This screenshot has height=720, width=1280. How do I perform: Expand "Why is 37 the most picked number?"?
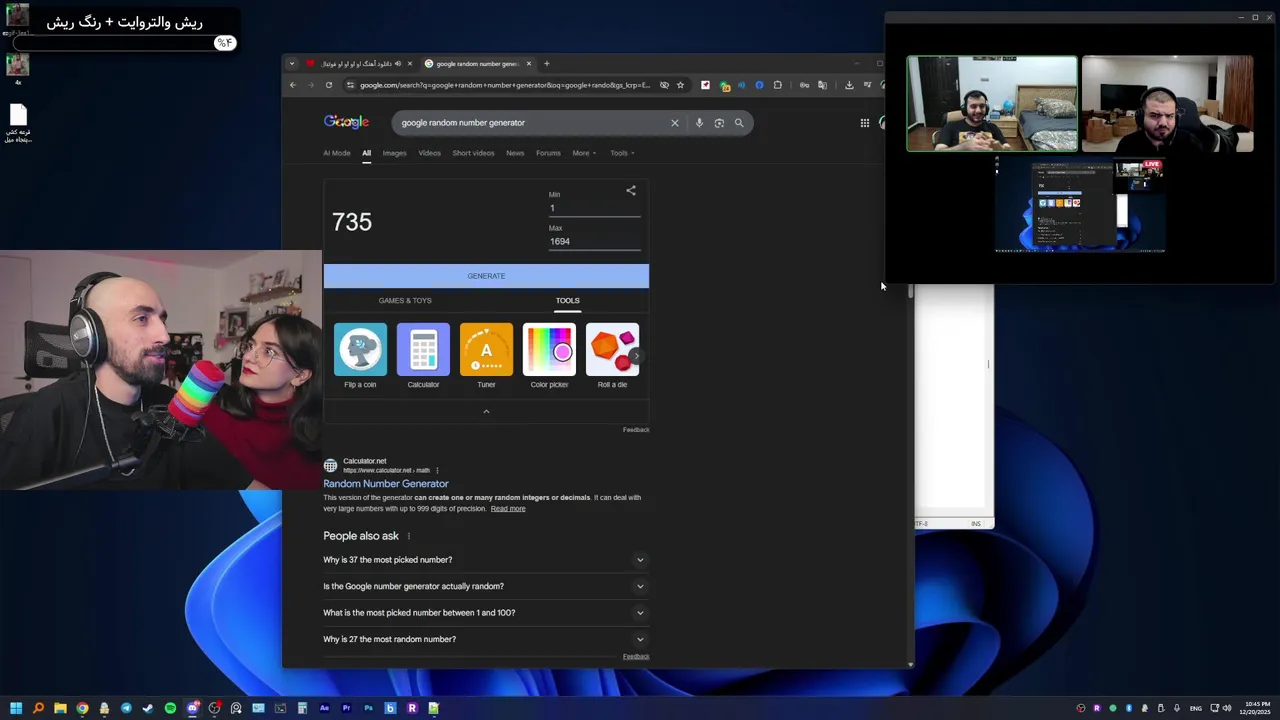click(x=485, y=560)
